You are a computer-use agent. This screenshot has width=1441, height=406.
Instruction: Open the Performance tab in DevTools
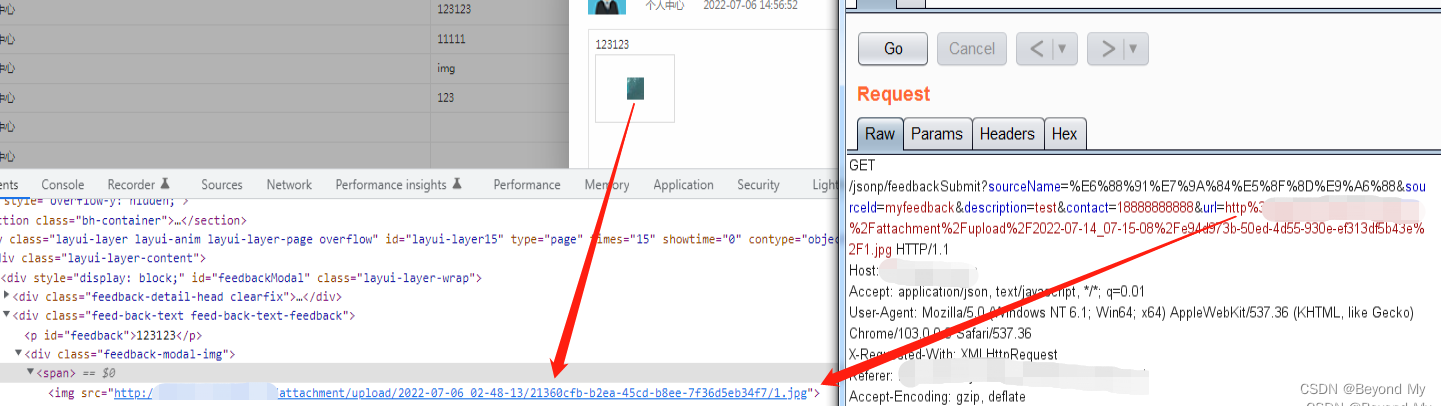click(527, 184)
